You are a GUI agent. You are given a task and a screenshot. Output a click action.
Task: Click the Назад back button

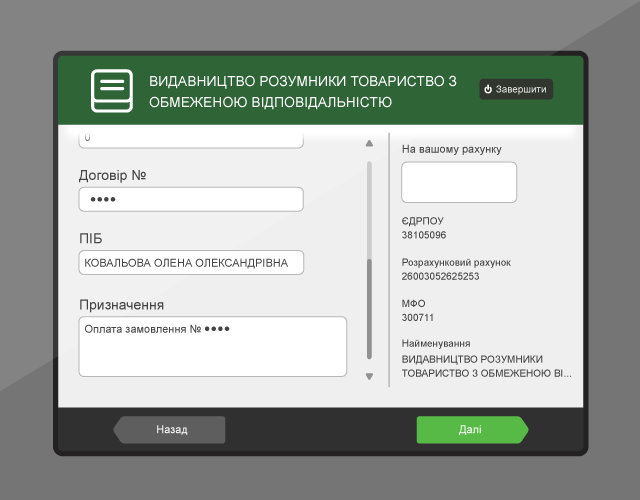pos(169,429)
